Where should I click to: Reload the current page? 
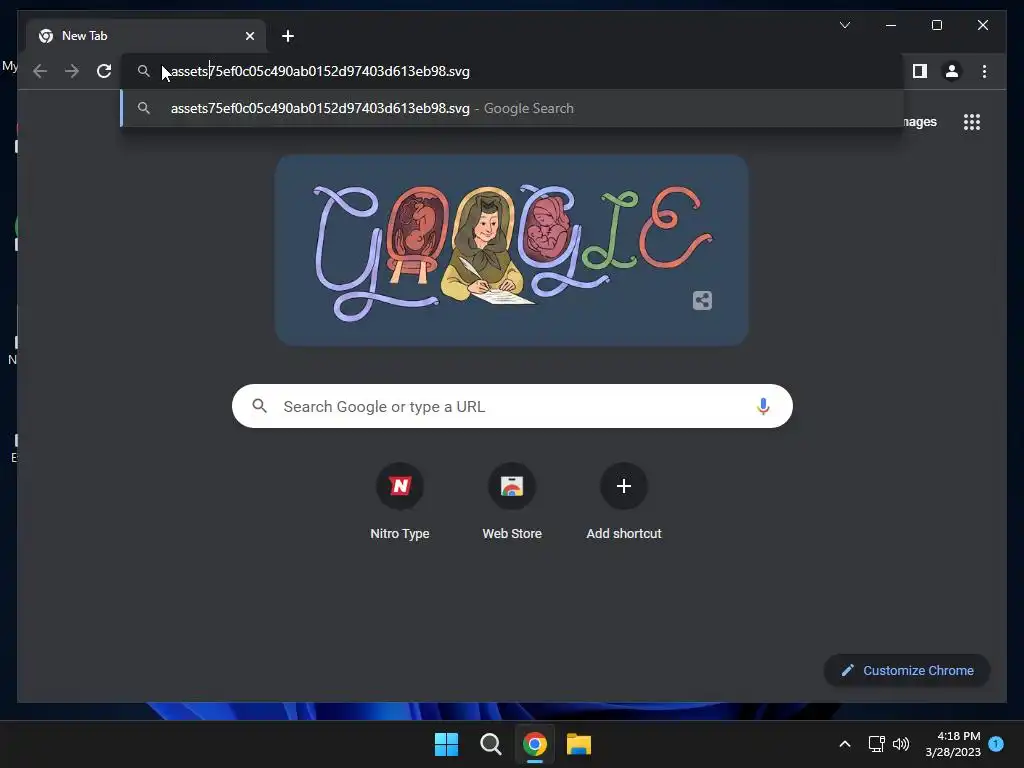pyautogui.click(x=104, y=71)
